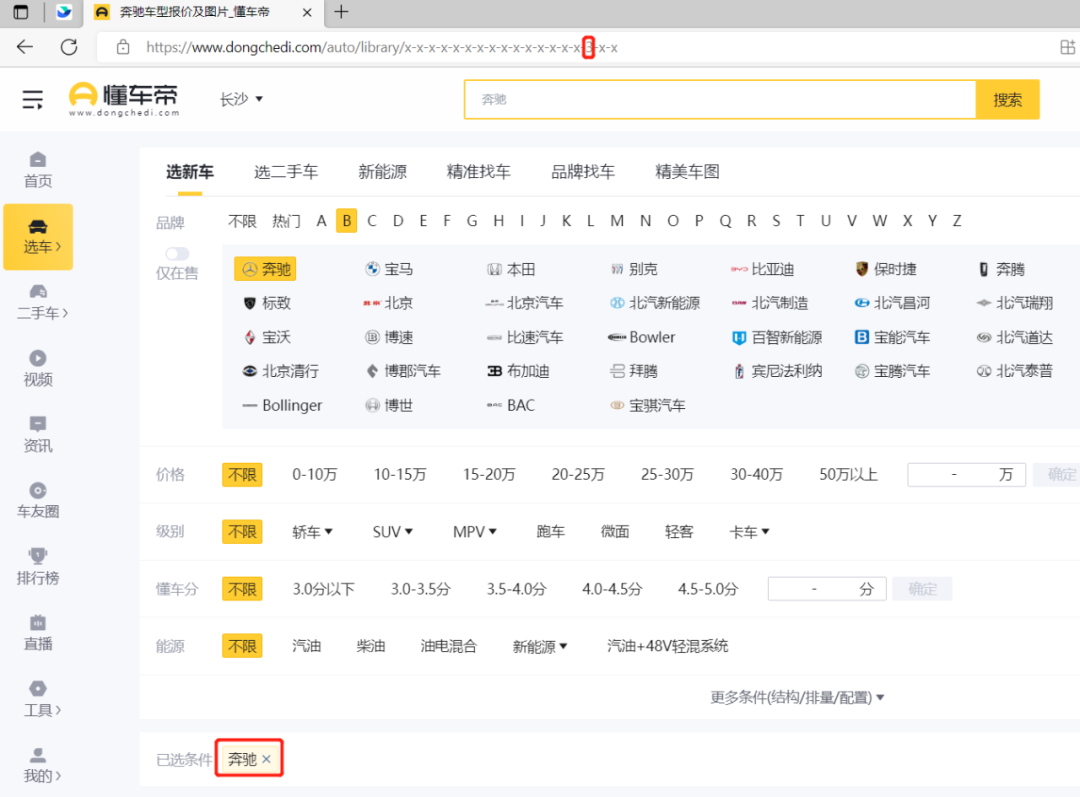Expand 更多条件(结构/排量/配置)

[797, 698]
